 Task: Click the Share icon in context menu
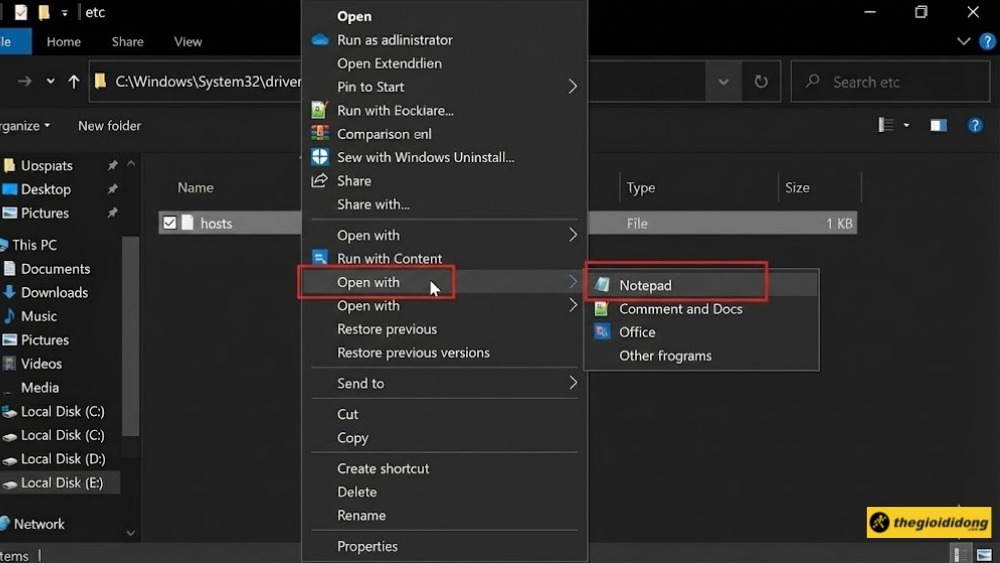point(320,181)
